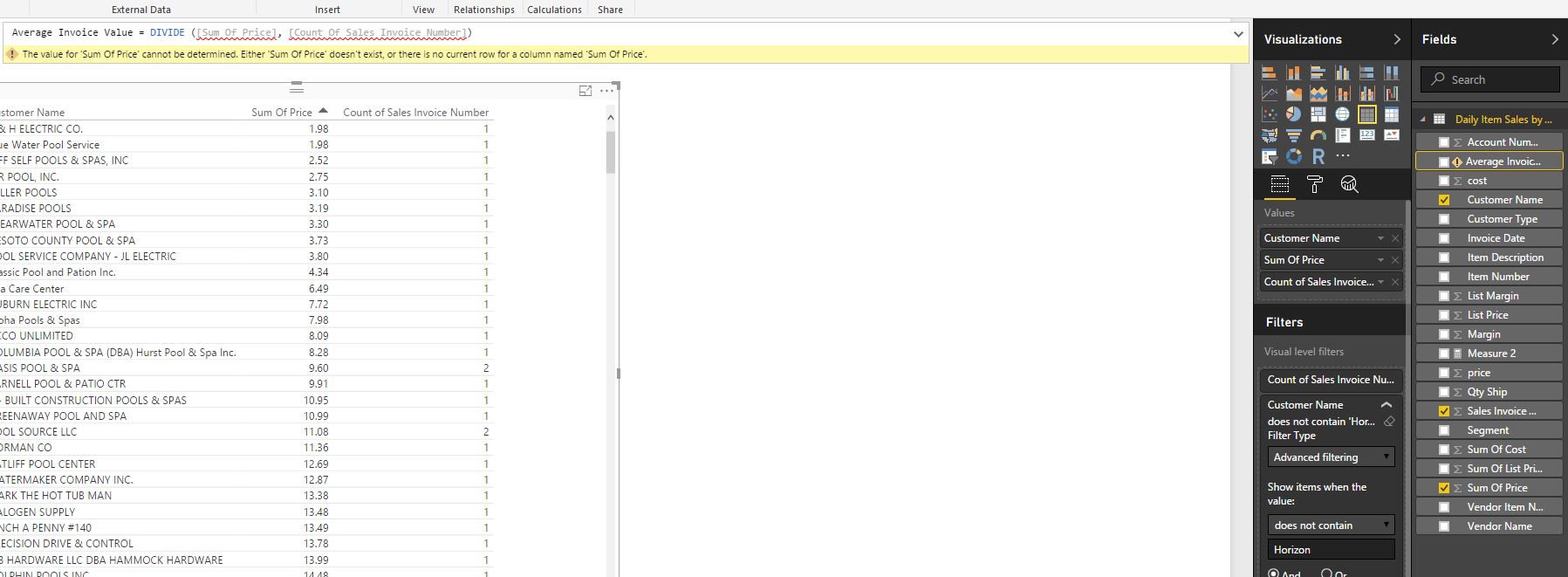The image size is (1568, 577).
Task: Check the Invoice Date field
Action: coord(1443,238)
